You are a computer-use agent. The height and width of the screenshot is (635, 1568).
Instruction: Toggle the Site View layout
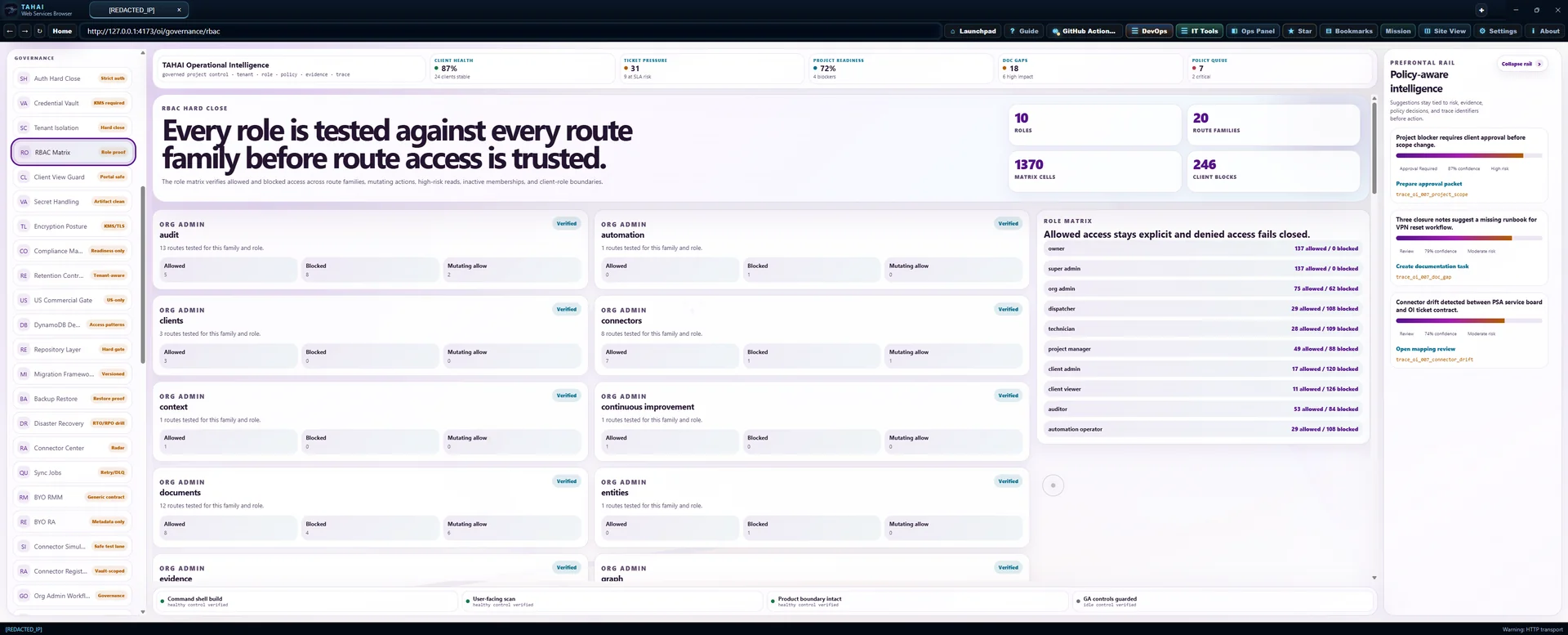(x=1445, y=31)
